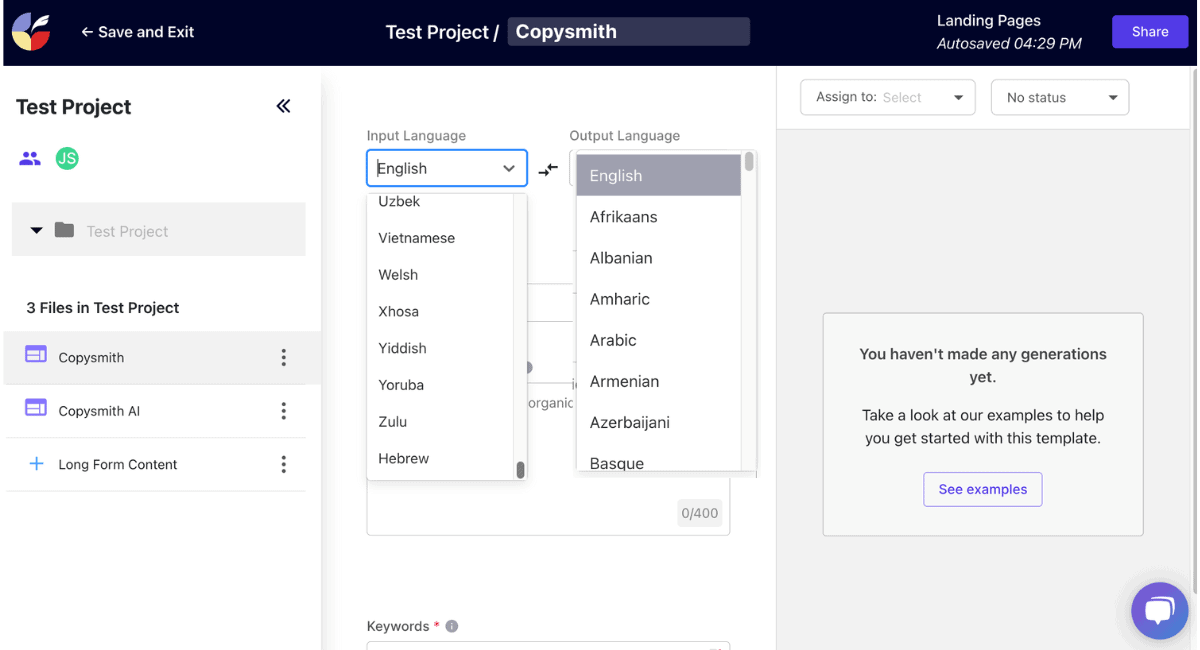Click the Copysmith file landing page icon

36,354
